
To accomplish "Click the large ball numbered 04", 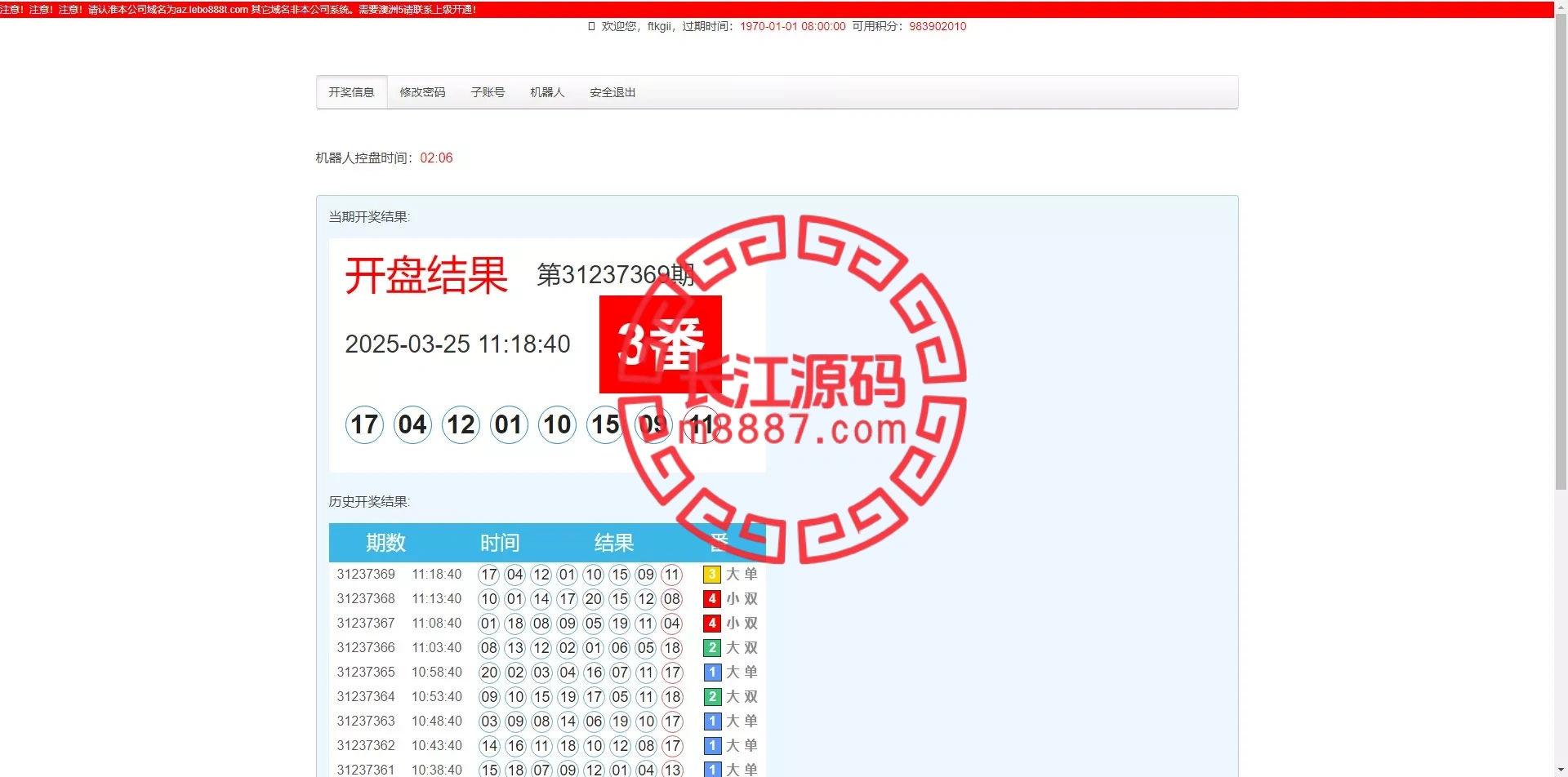I will tap(412, 424).
